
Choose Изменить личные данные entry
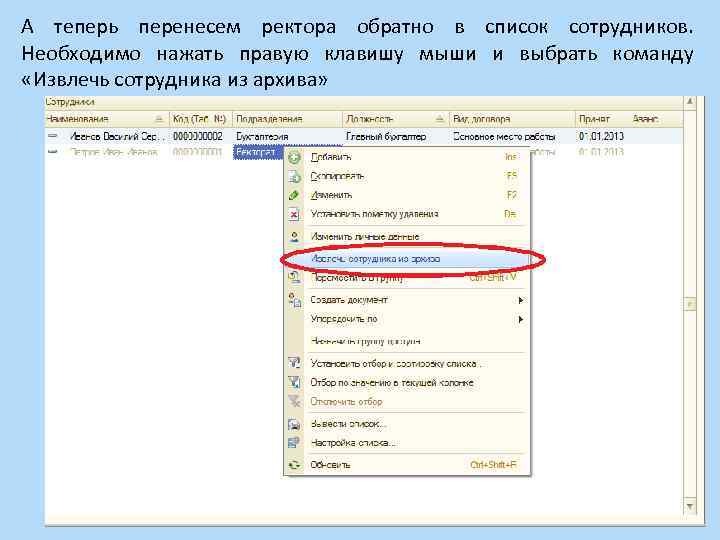click(x=407, y=237)
